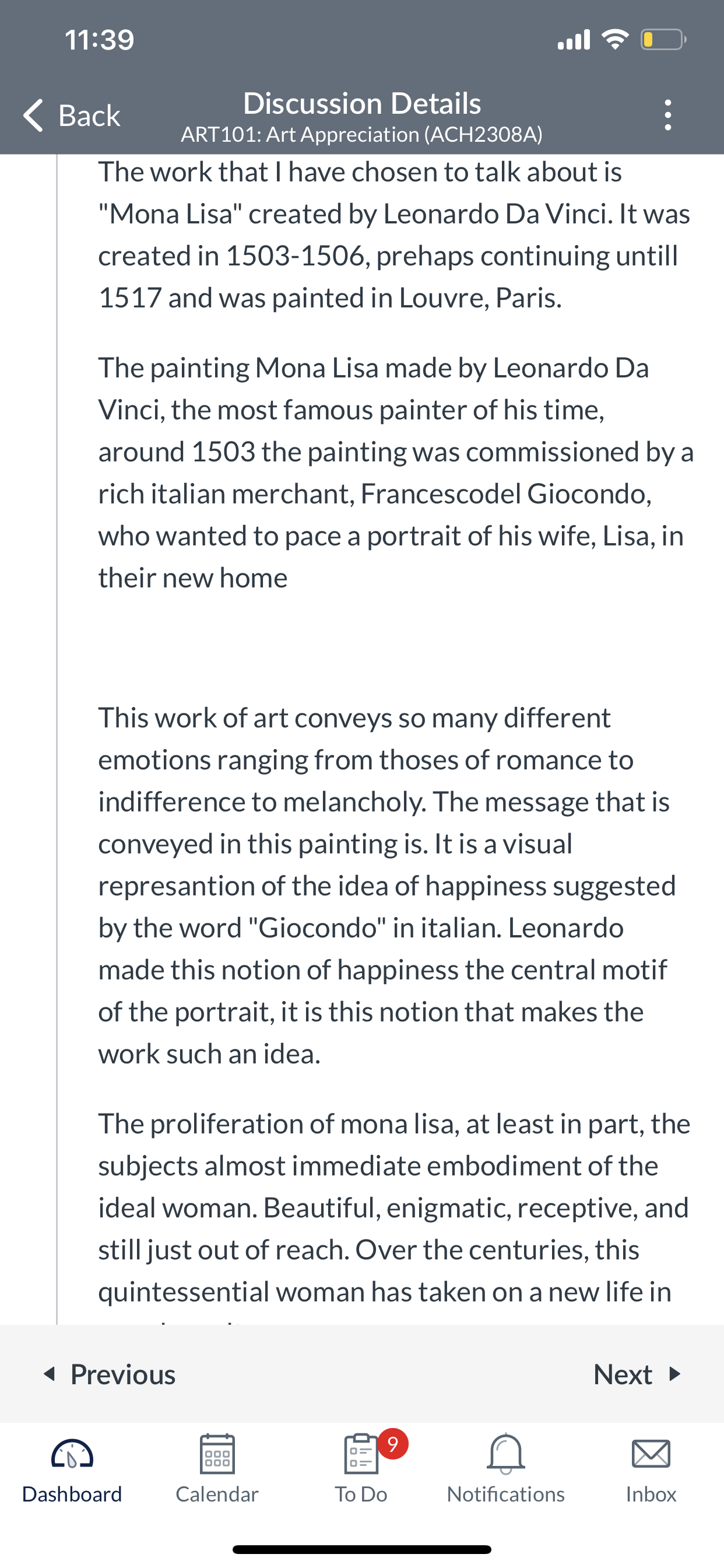
Task: Open the To Do checklist icon
Action: point(361,1454)
